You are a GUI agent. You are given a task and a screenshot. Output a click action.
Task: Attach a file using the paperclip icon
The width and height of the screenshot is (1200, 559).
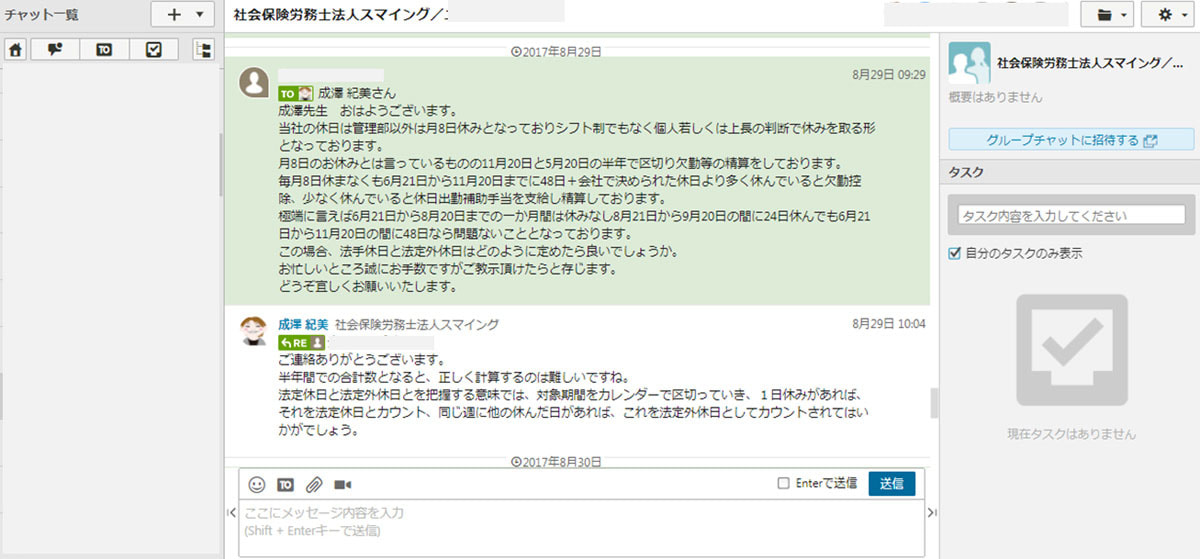[x=313, y=484]
